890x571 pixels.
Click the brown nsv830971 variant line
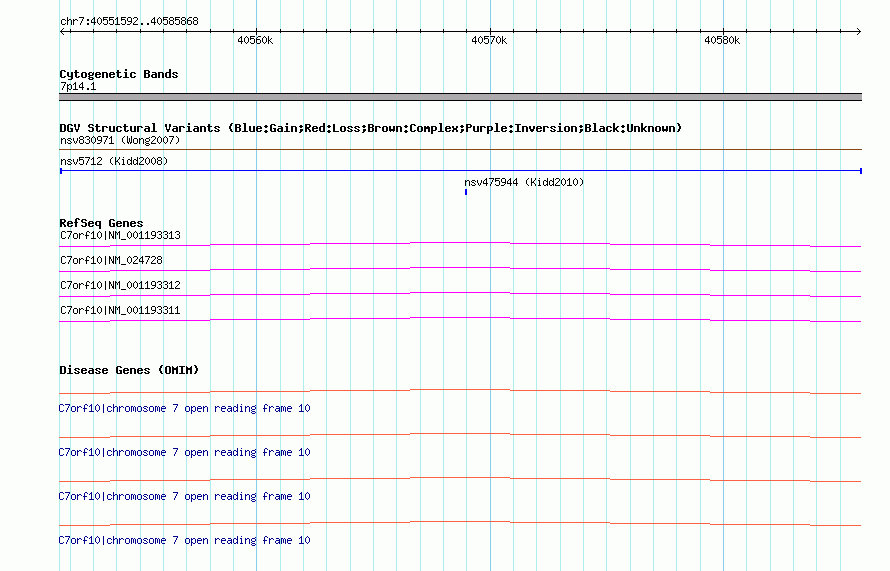coord(460,149)
